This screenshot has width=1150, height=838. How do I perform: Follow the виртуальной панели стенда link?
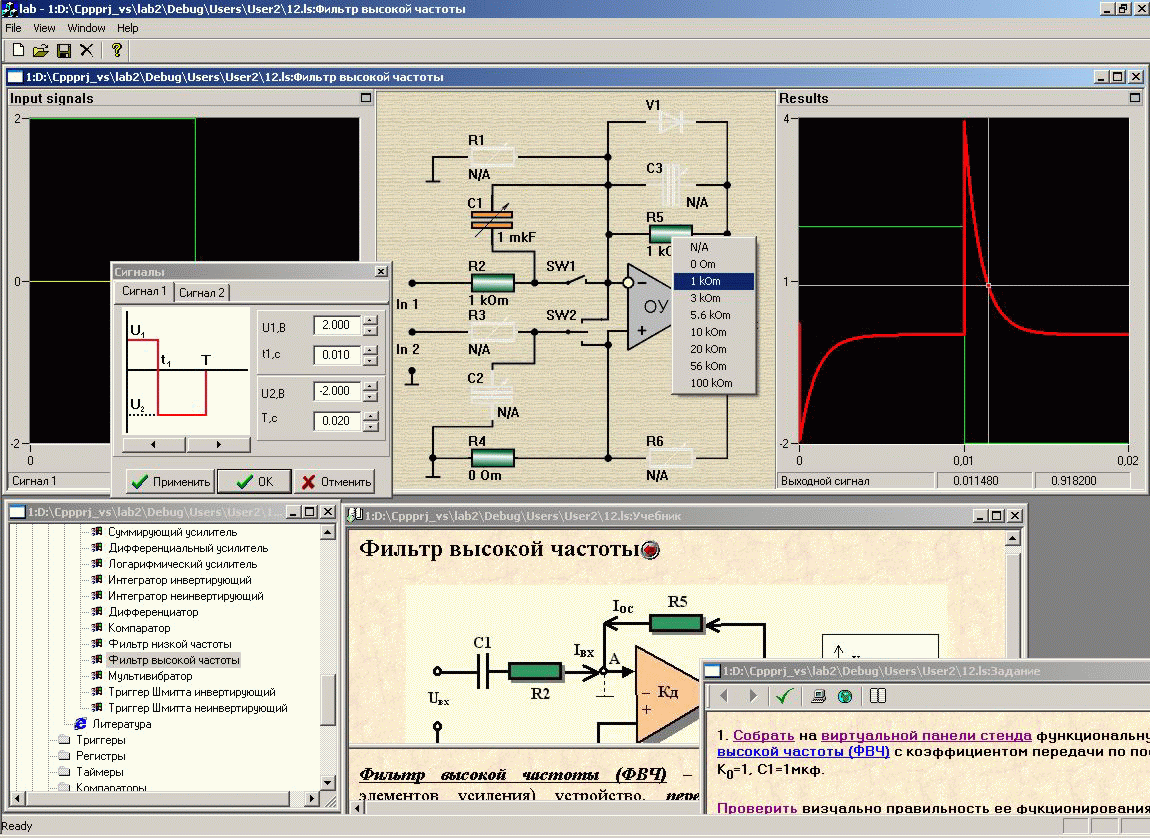tap(926, 735)
